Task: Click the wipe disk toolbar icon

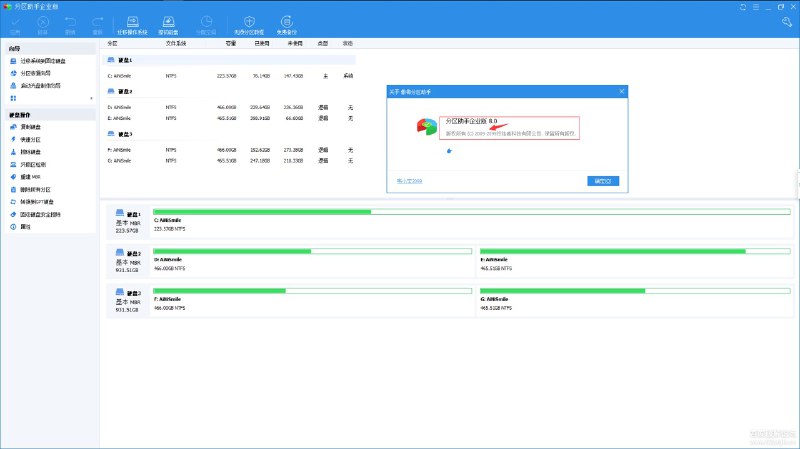Action: (169, 23)
